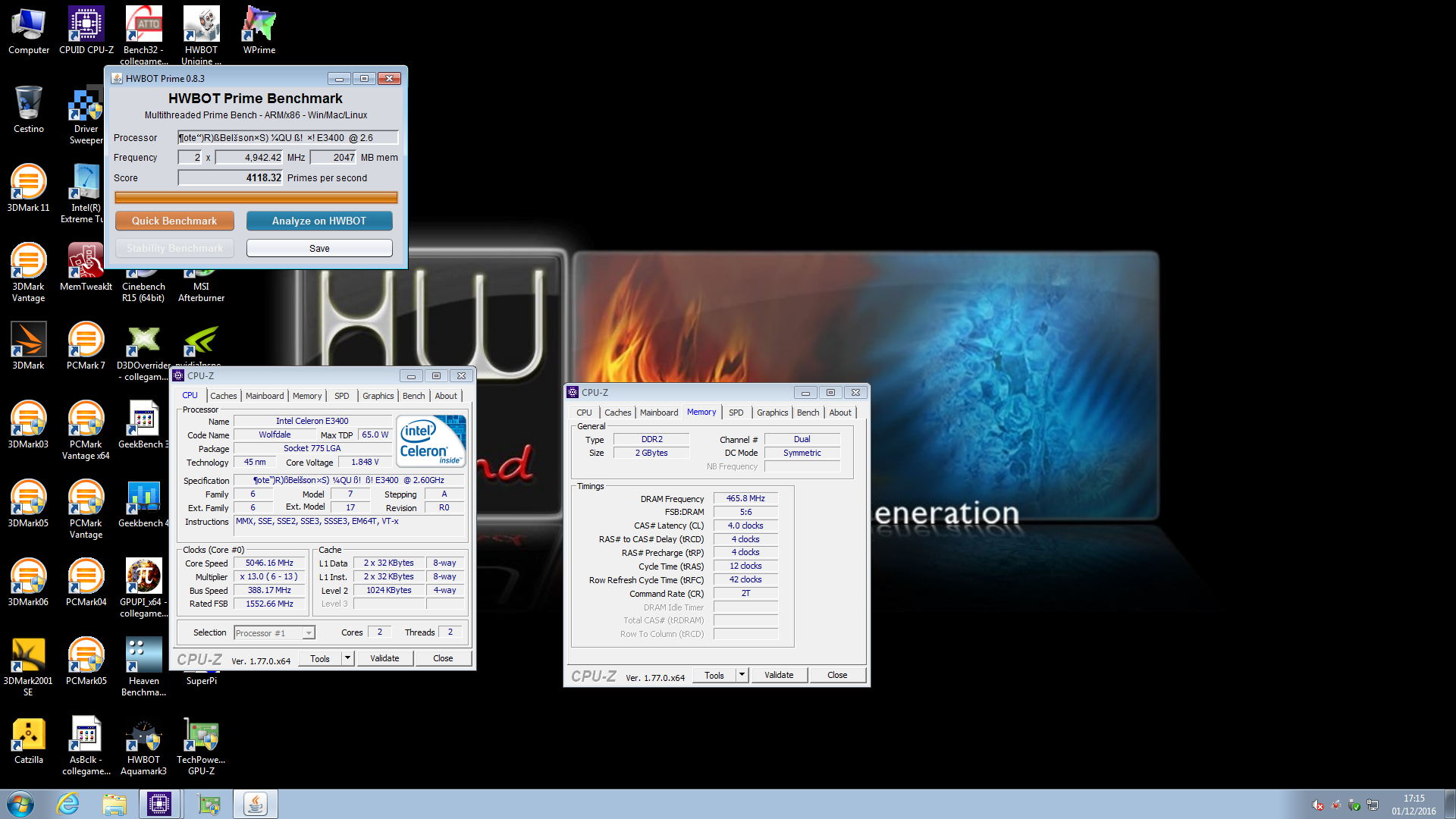Open Graphics tab in left CPU-Z window

378,396
